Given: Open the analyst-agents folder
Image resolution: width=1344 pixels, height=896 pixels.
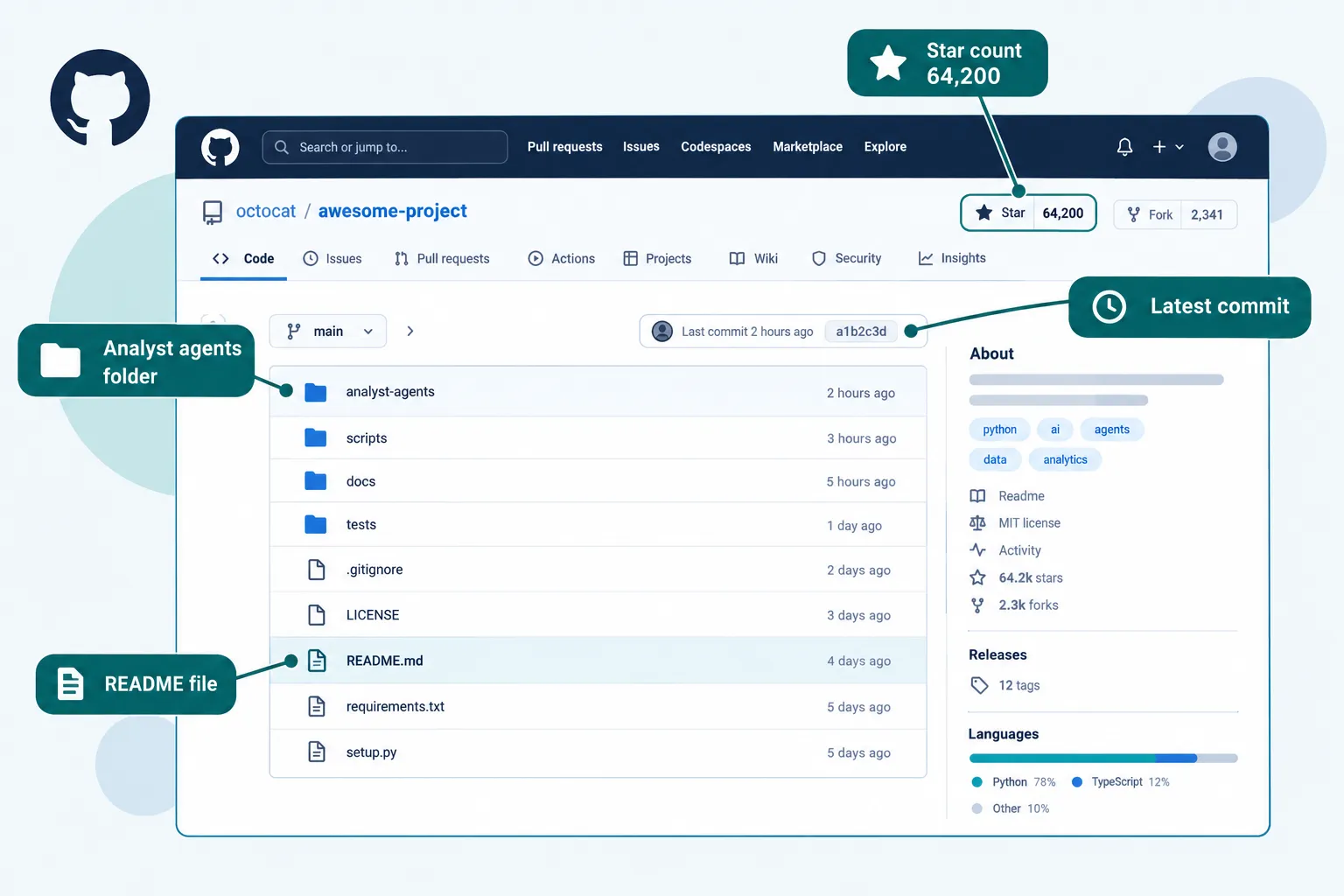Looking at the screenshot, I should coord(390,392).
